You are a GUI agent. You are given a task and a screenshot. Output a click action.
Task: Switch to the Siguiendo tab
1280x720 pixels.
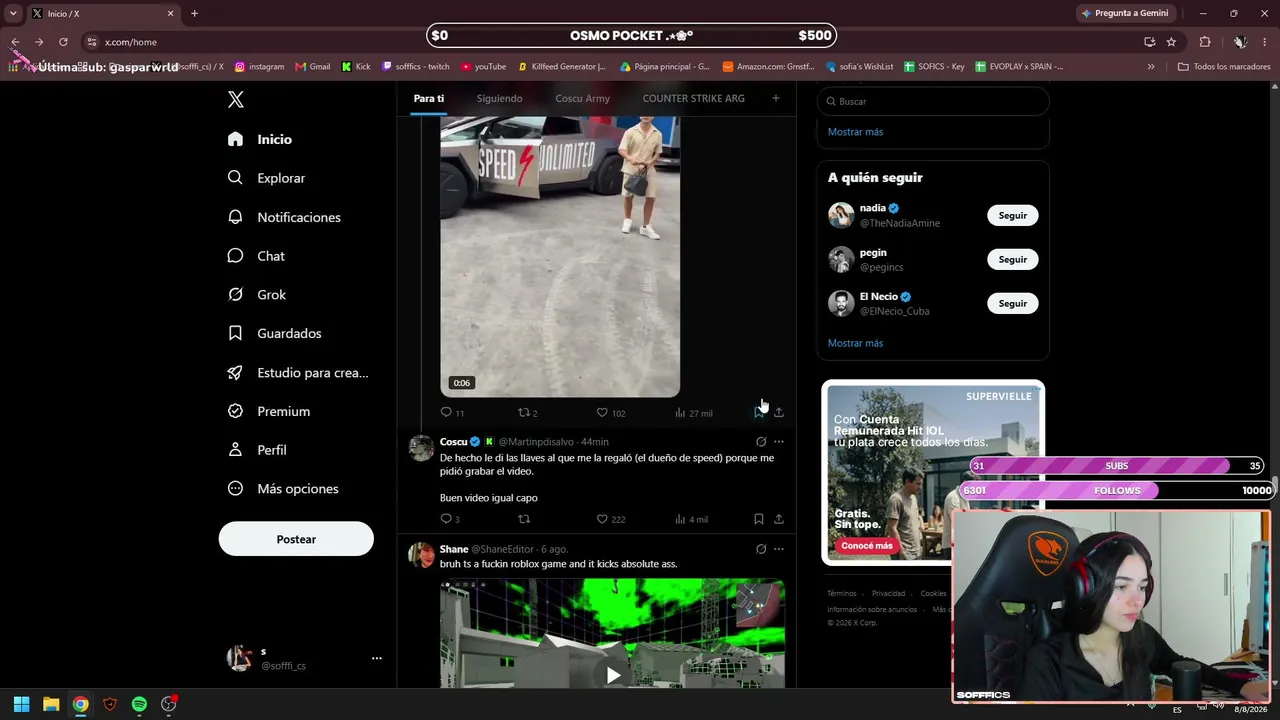point(499,98)
